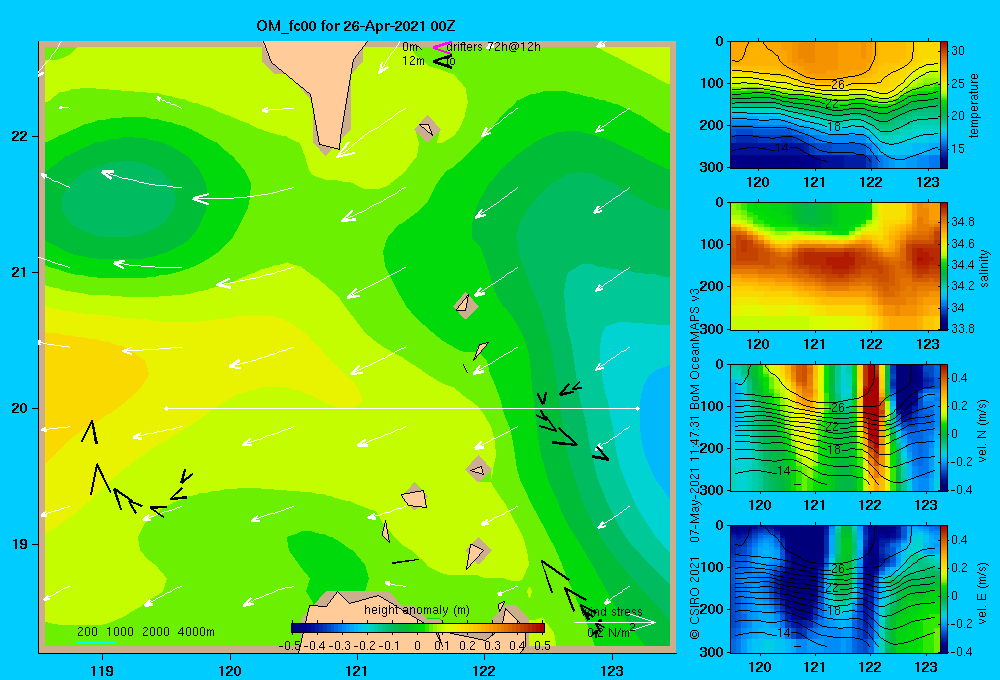Click the magenta 0m drifter arrow in legend
Image resolution: width=1000 pixels, height=680 pixels.
click(441, 47)
